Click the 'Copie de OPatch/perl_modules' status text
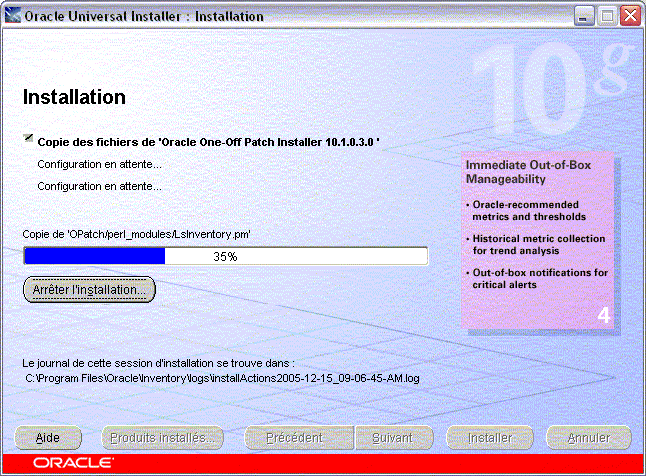 [x=136, y=233]
